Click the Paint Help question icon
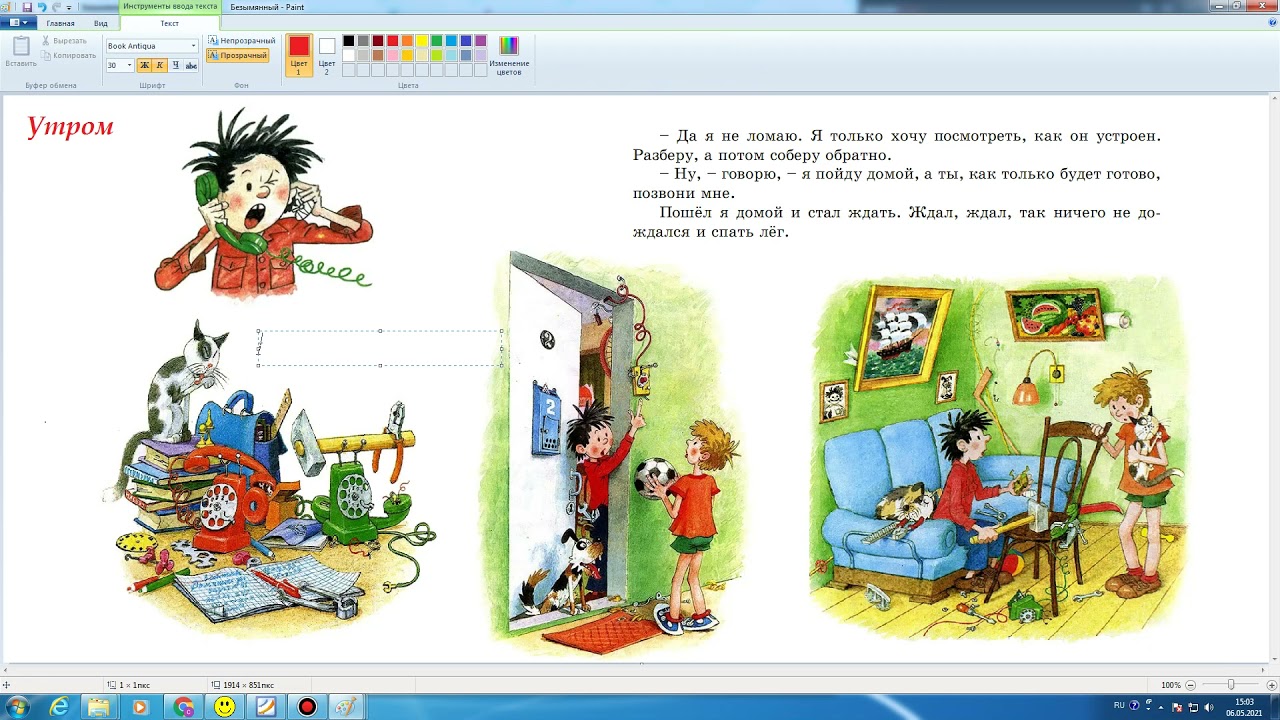Image resolution: width=1280 pixels, height=720 pixels. (1272, 22)
